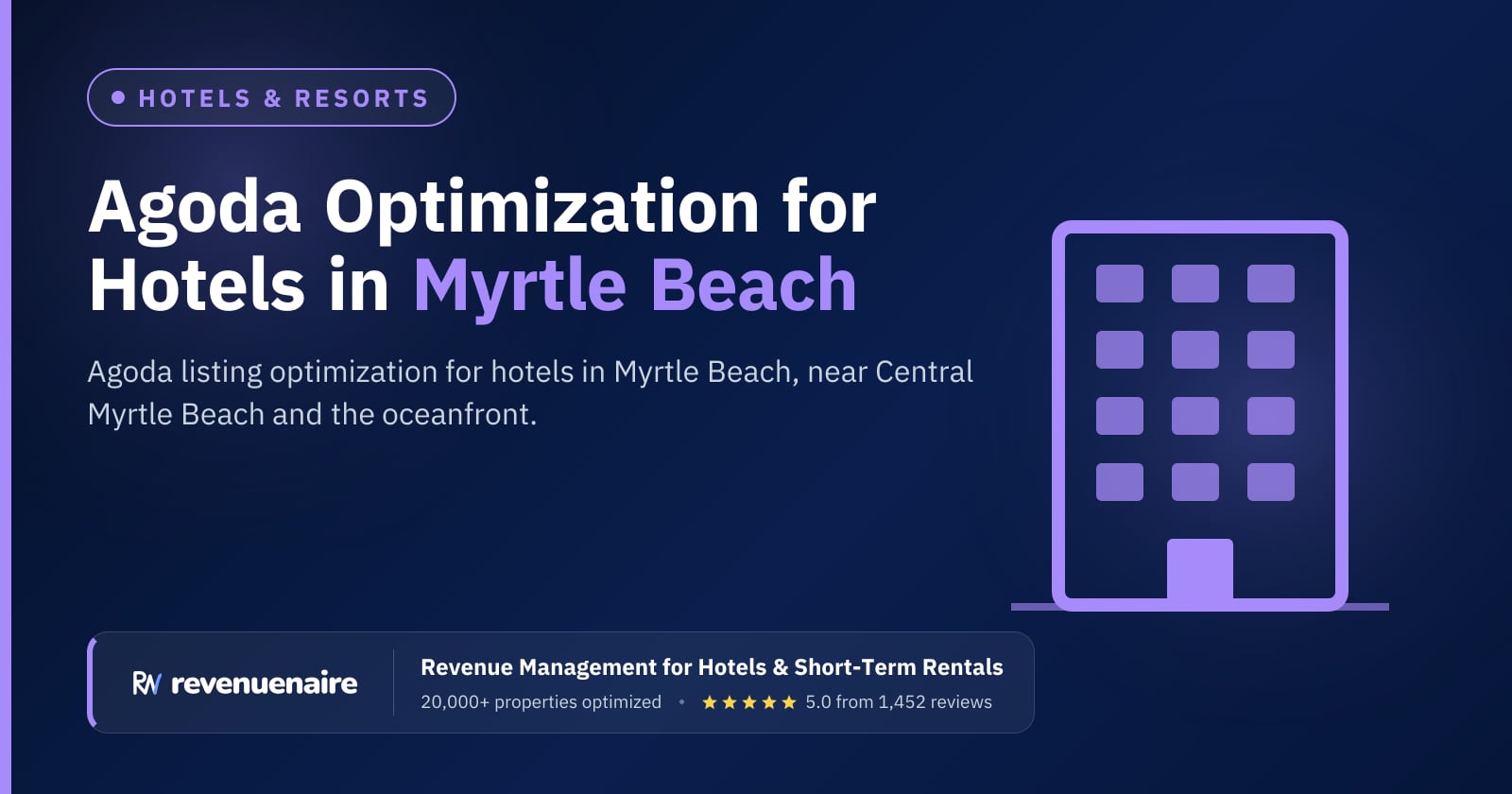Click the Hotels & Resorts category badge

[x=271, y=97]
